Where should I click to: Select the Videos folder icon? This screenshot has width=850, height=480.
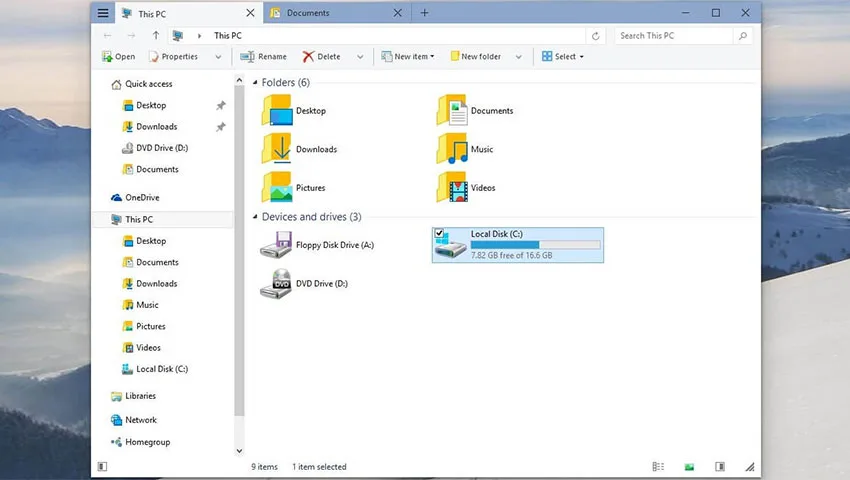pyautogui.click(x=452, y=187)
